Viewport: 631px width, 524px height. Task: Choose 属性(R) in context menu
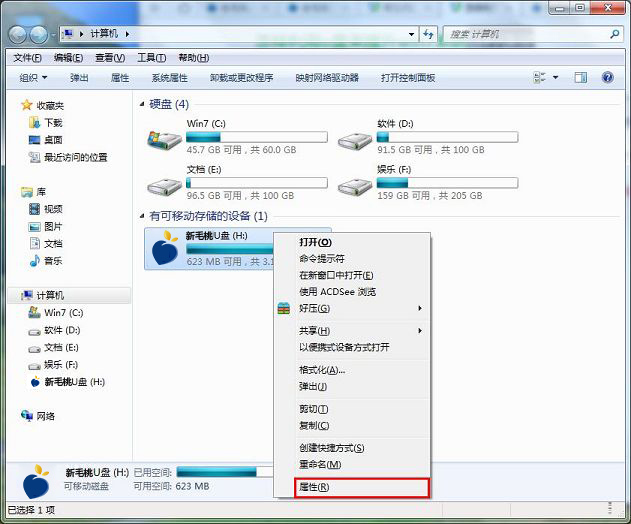tap(361, 487)
